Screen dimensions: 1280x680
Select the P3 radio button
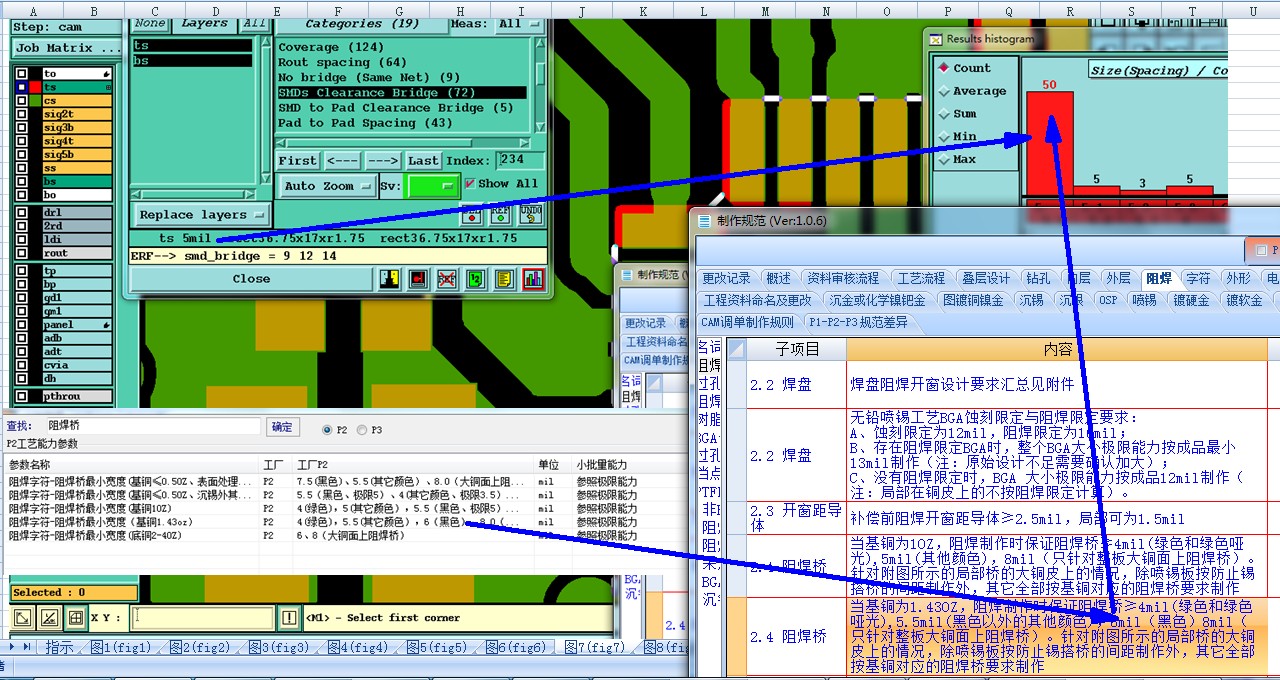pos(362,429)
